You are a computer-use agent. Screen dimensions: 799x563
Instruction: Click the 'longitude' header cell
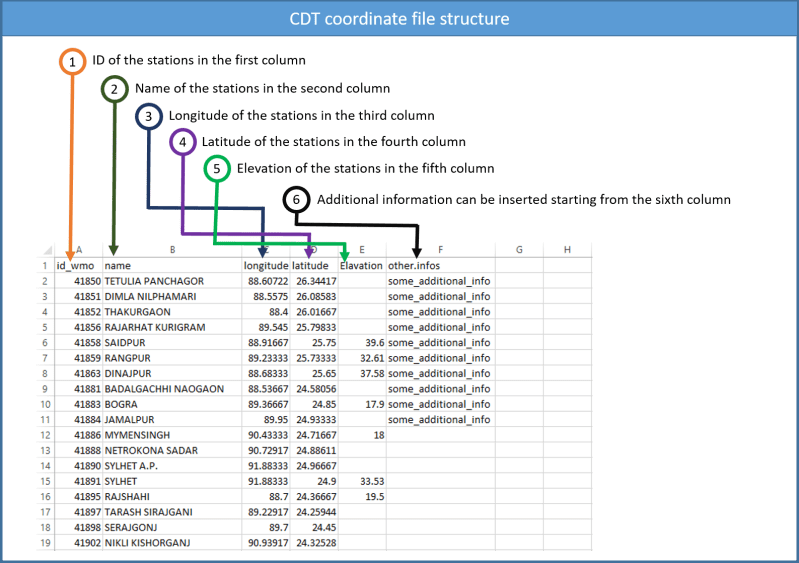pos(266,266)
